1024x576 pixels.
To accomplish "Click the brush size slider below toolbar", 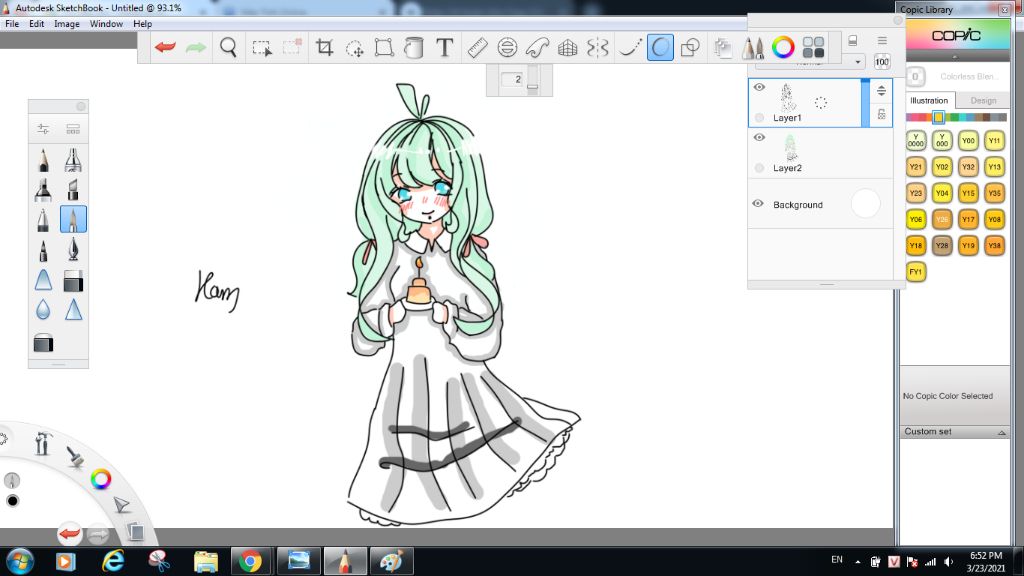I will (533, 80).
